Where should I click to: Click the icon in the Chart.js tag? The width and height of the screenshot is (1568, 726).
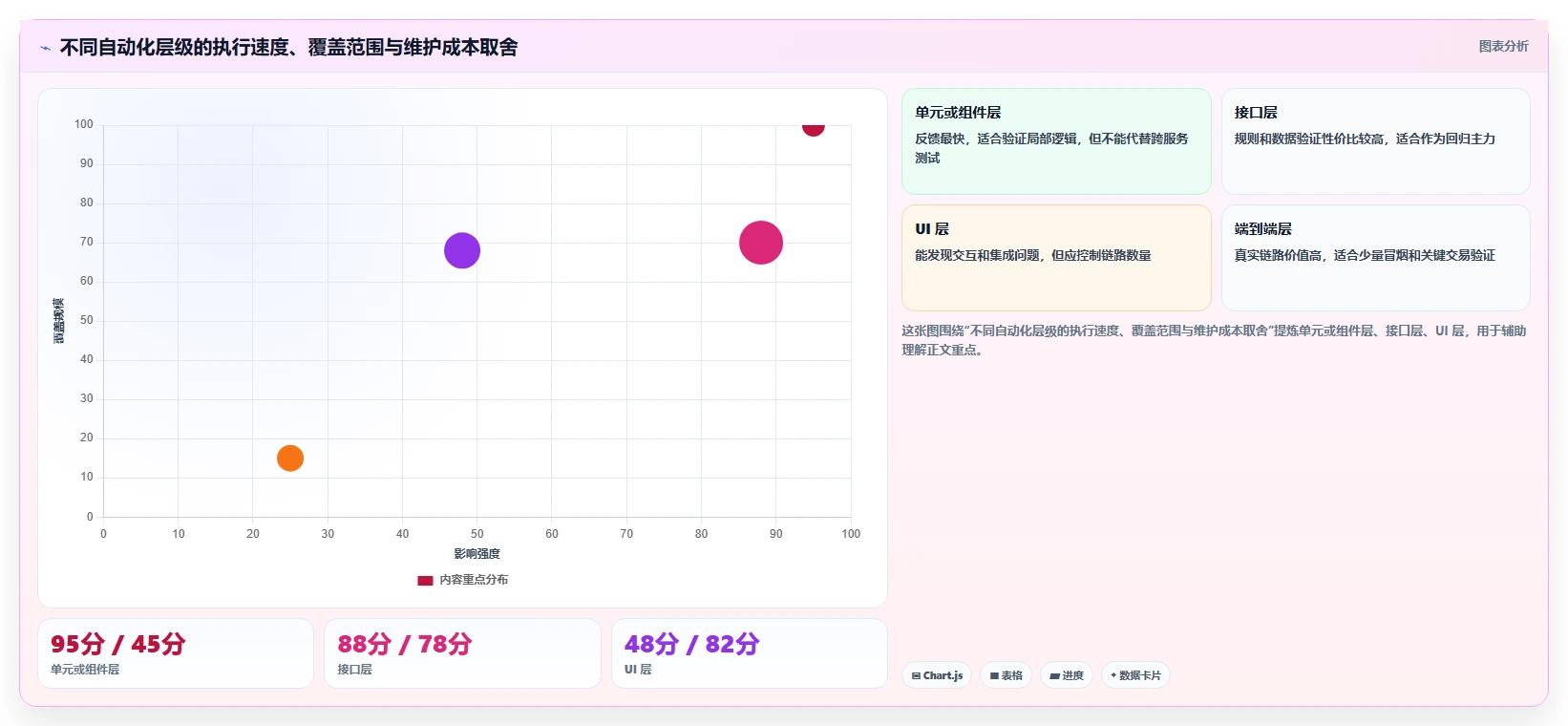(x=916, y=675)
